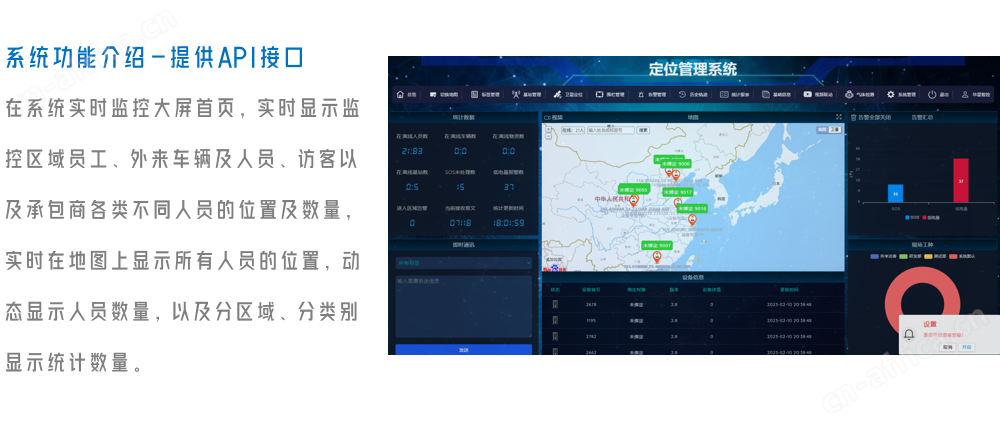Screen dimensions: 1000x424
Task: Open 卫星定位 satellite positioning icon
Action: point(558,95)
